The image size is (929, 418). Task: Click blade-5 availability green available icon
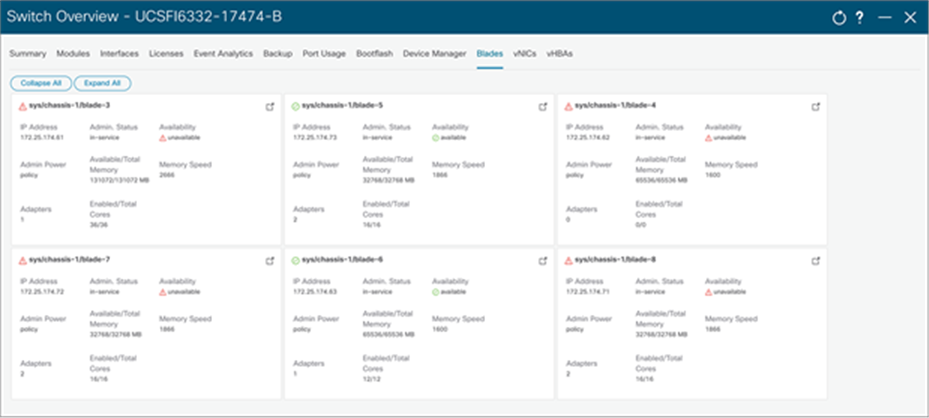click(x=435, y=138)
